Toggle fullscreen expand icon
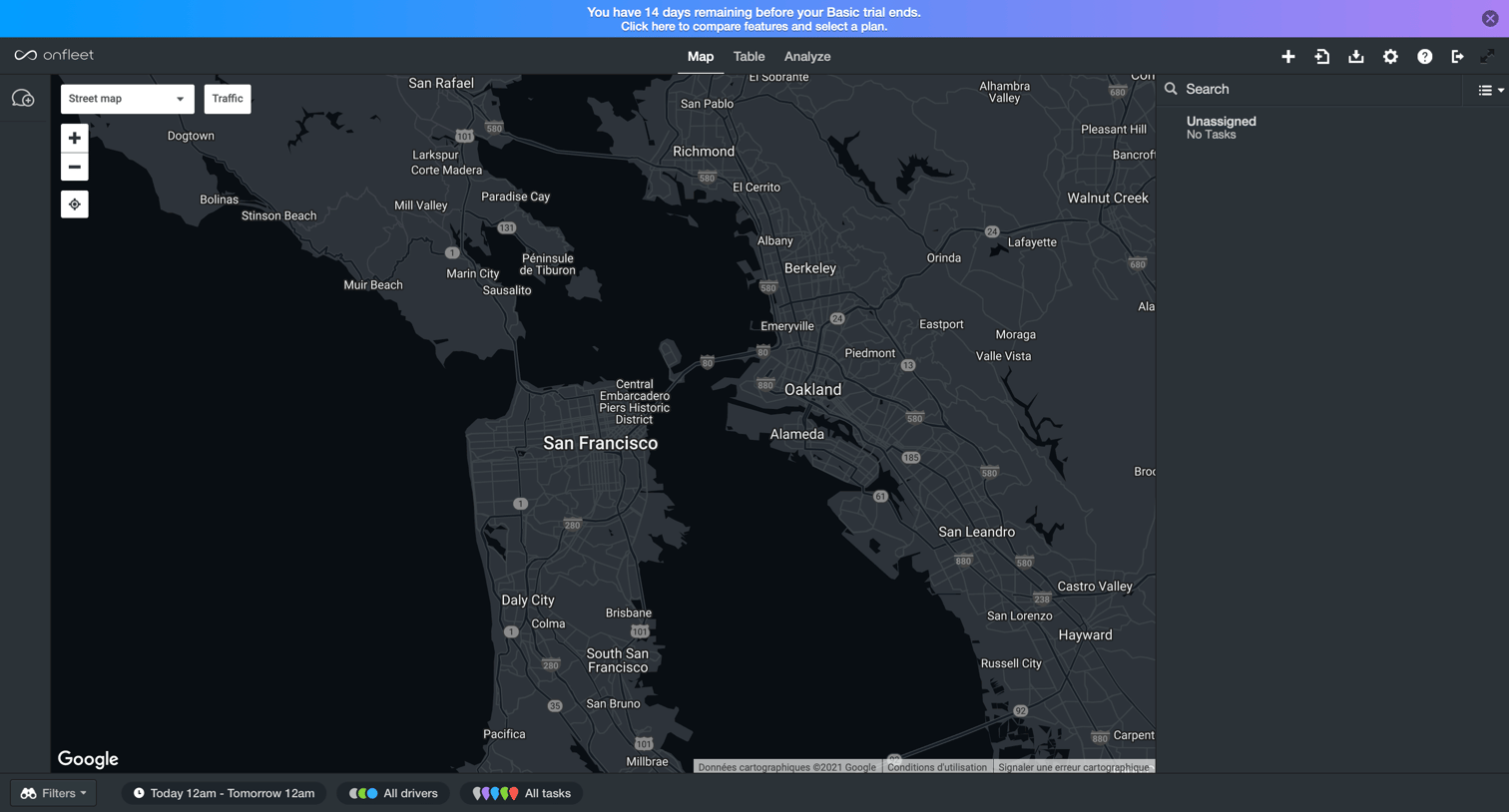Viewport: 1509px width, 812px height. [x=1488, y=56]
